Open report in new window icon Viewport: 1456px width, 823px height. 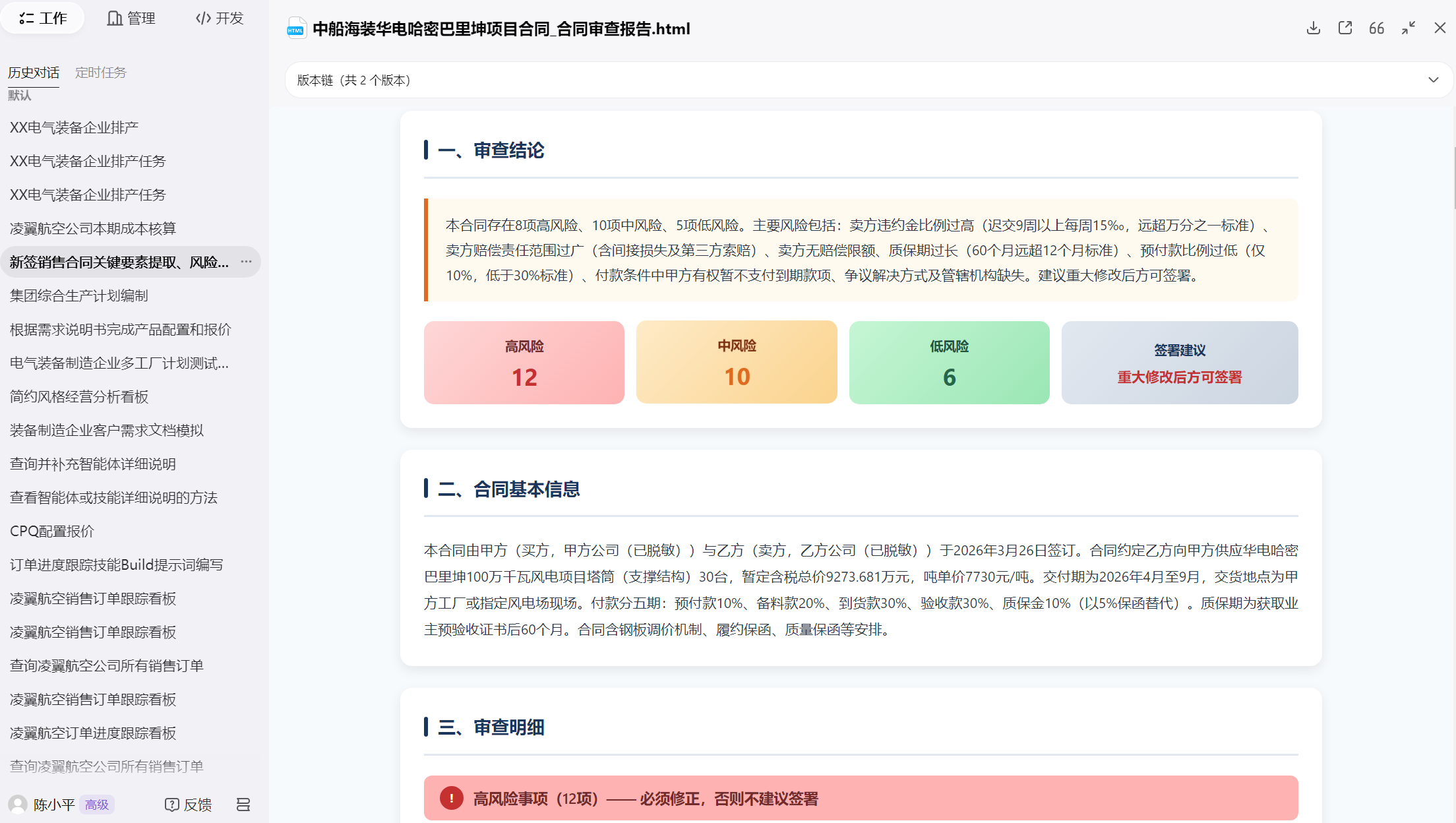point(1345,28)
